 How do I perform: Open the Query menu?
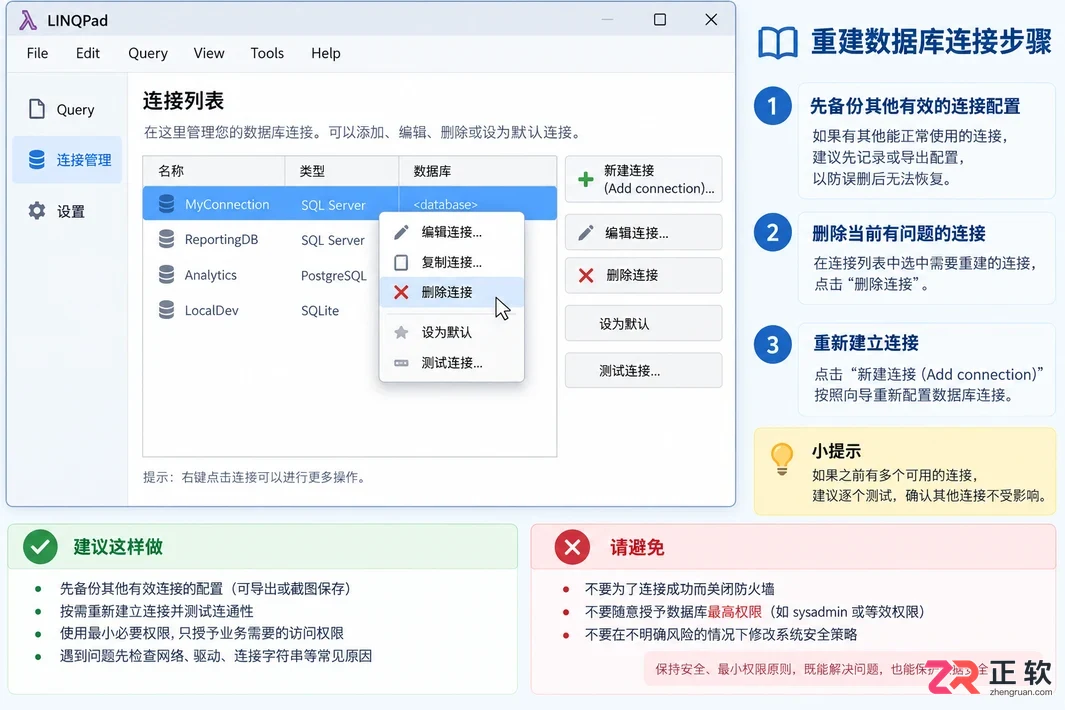point(148,53)
